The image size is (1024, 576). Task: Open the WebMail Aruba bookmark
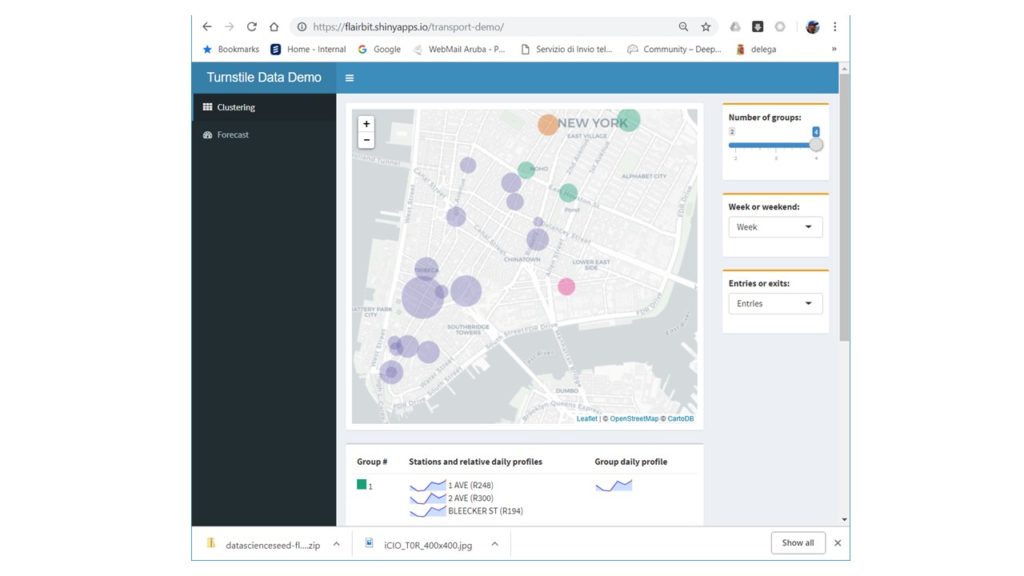(x=459, y=49)
